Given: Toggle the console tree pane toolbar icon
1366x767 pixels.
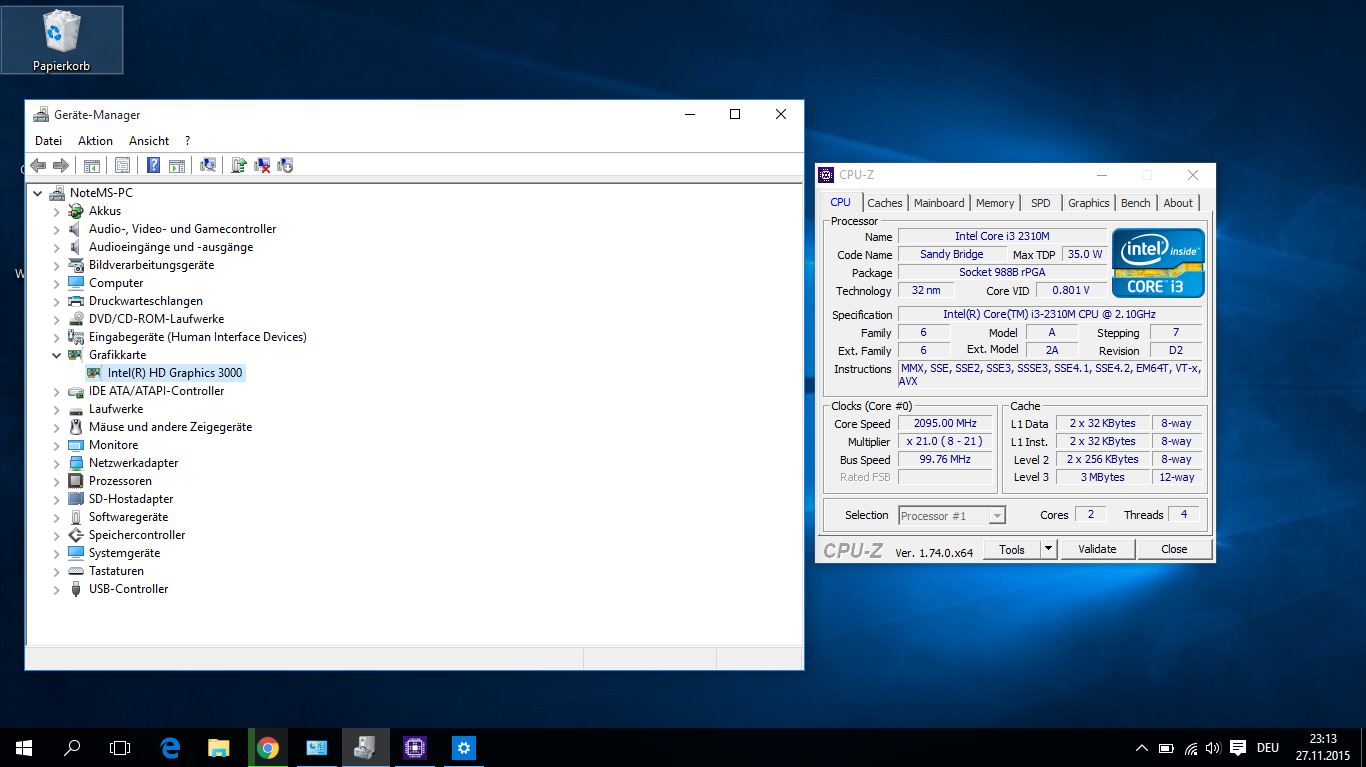Looking at the screenshot, I should pyautogui.click(x=91, y=165).
